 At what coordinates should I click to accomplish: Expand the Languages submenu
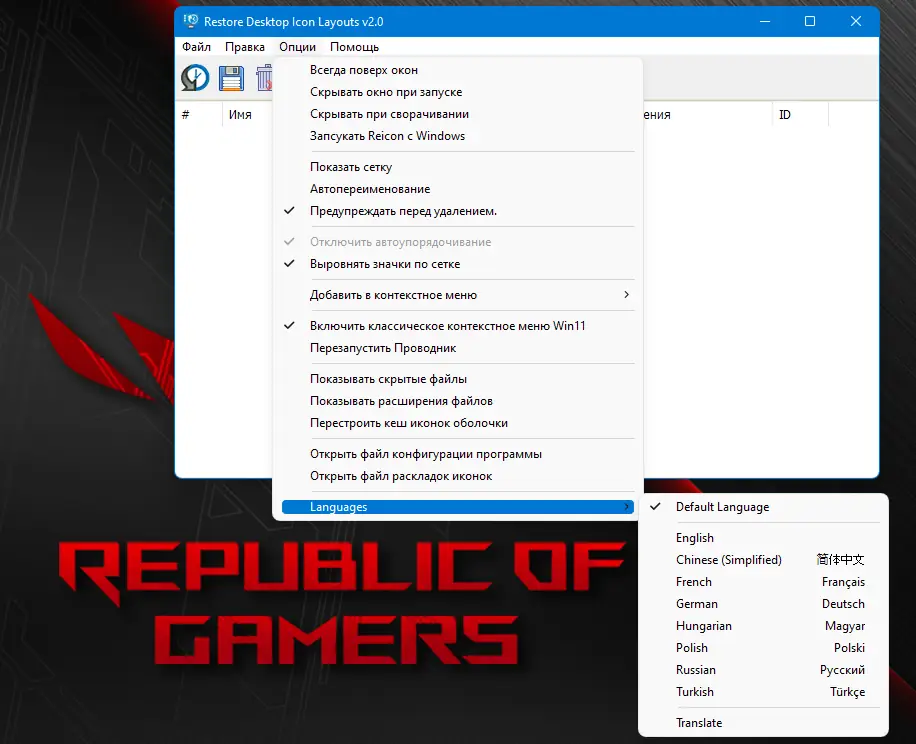[x=458, y=507]
